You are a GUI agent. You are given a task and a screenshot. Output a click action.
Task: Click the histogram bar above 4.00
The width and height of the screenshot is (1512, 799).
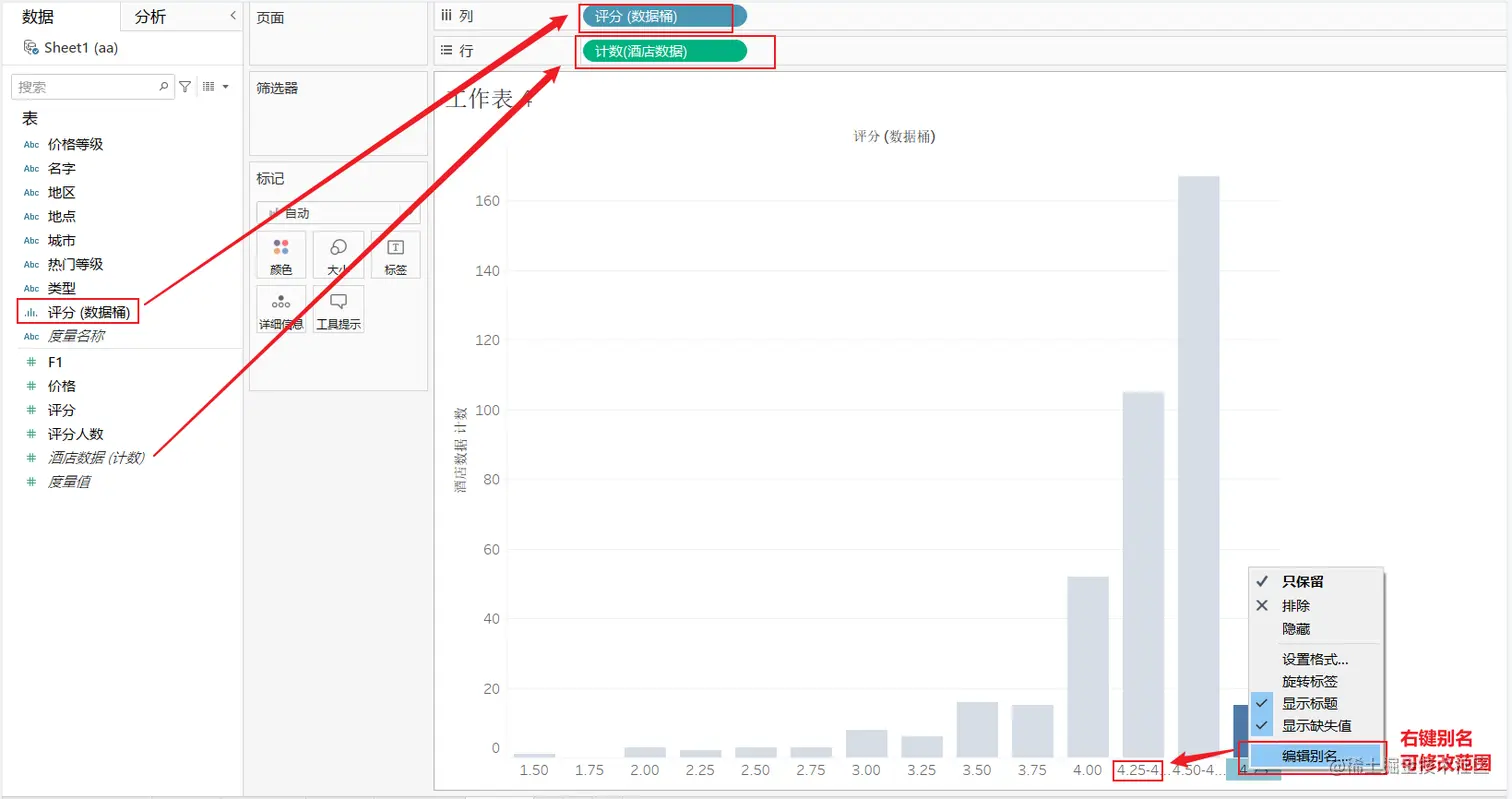coord(1088,666)
